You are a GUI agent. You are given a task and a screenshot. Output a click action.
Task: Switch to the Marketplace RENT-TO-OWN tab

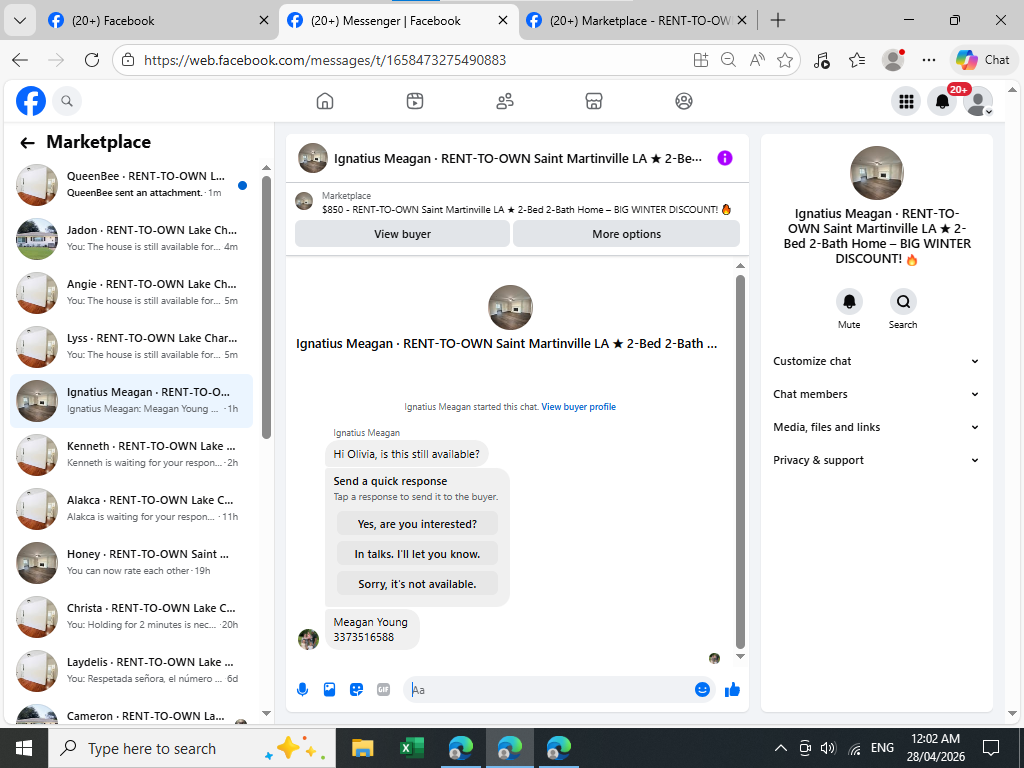[x=637, y=21]
